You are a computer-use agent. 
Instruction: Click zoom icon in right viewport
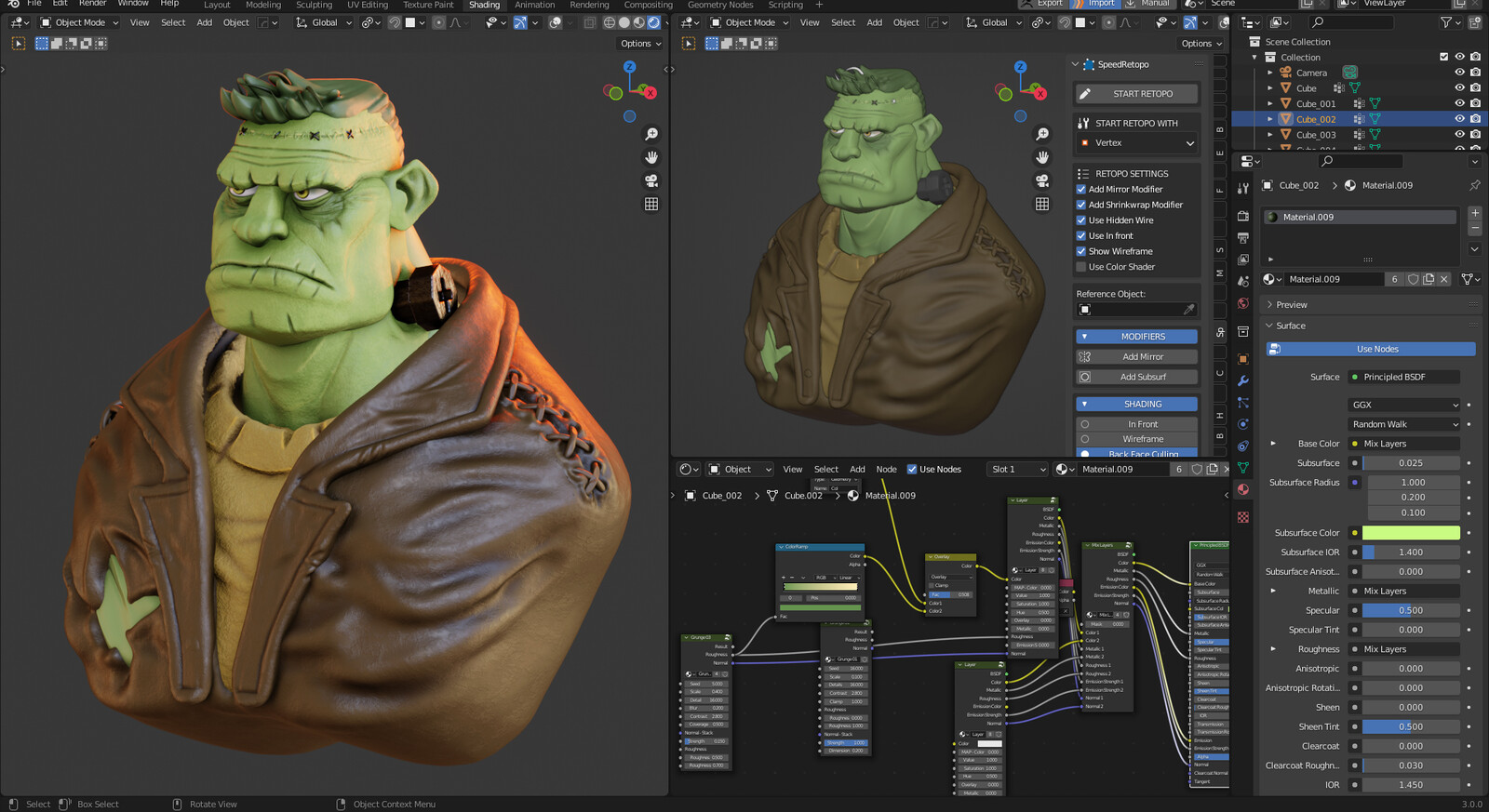pos(1042,134)
